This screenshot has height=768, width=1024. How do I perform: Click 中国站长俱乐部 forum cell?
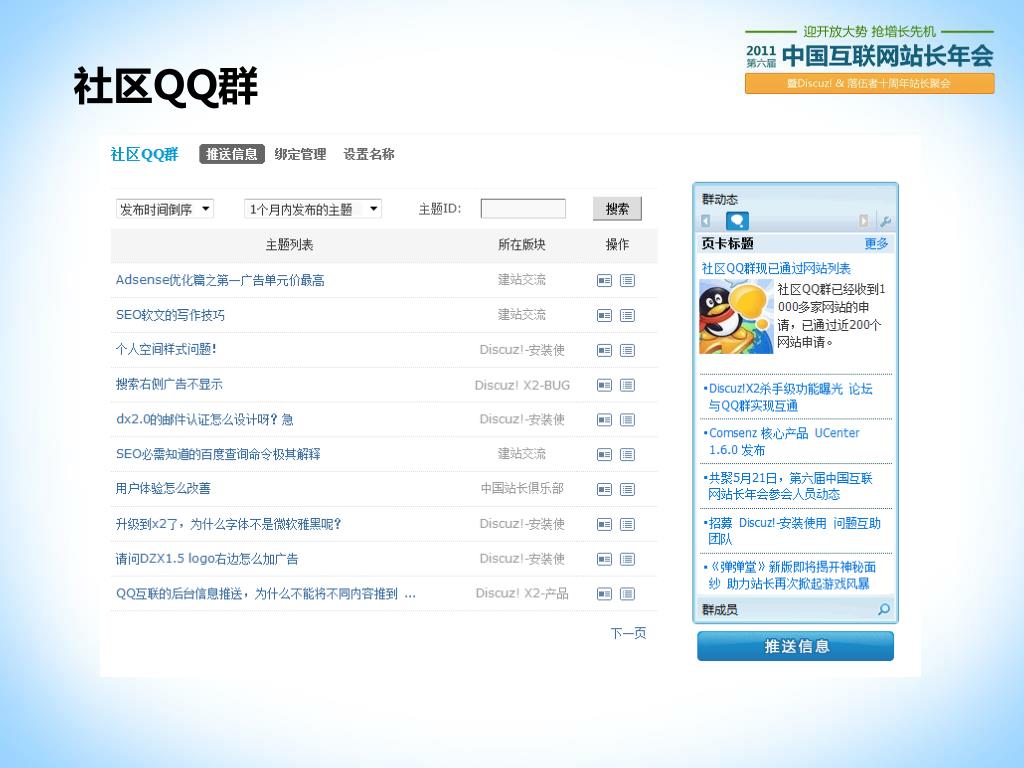point(522,488)
